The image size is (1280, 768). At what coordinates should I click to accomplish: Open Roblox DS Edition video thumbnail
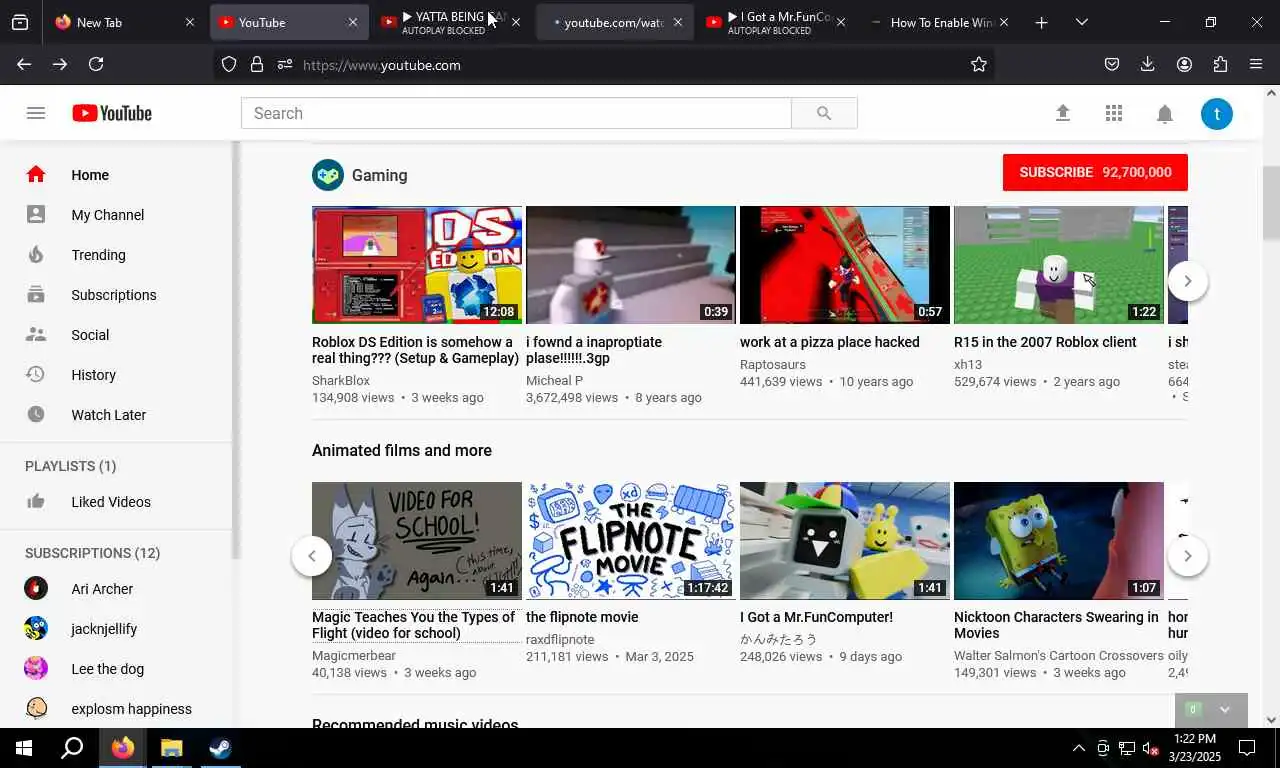[417, 265]
